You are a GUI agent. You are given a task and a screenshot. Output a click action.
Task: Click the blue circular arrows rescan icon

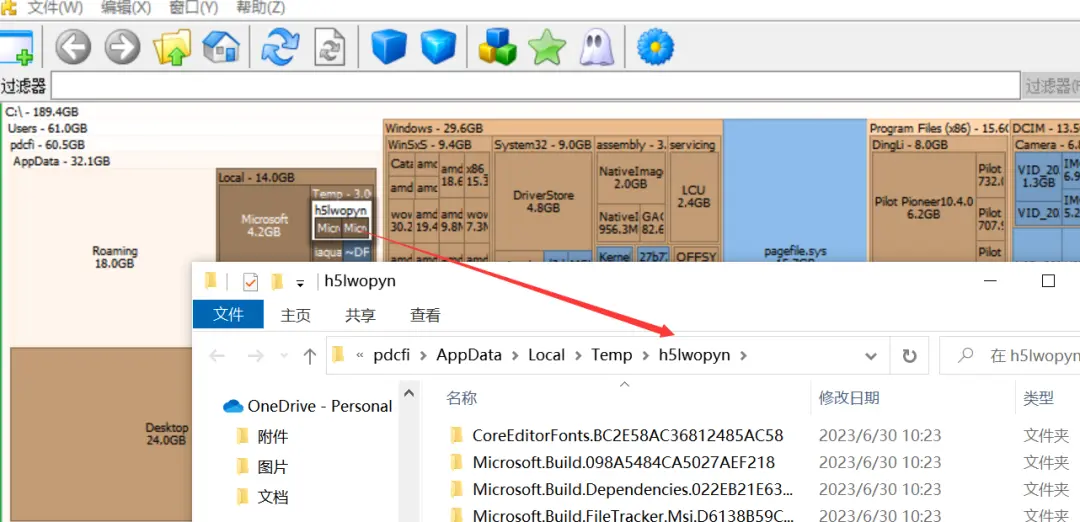(280, 47)
